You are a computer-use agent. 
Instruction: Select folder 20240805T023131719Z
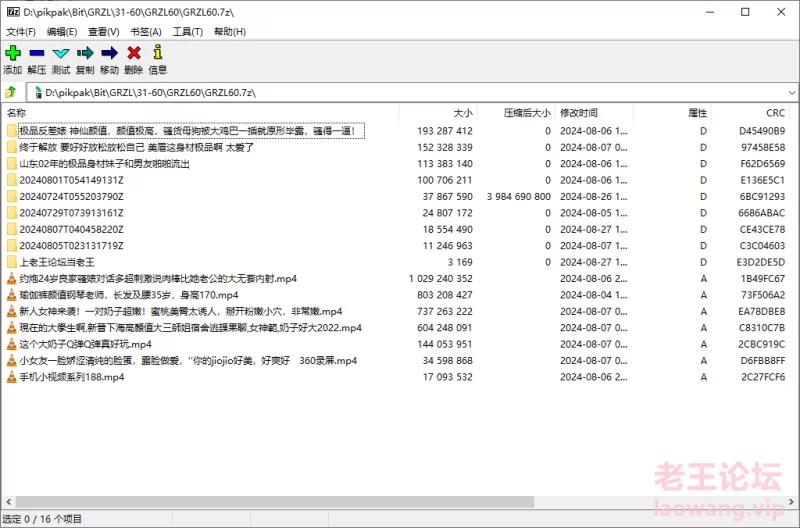pyautogui.click(x=71, y=245)
